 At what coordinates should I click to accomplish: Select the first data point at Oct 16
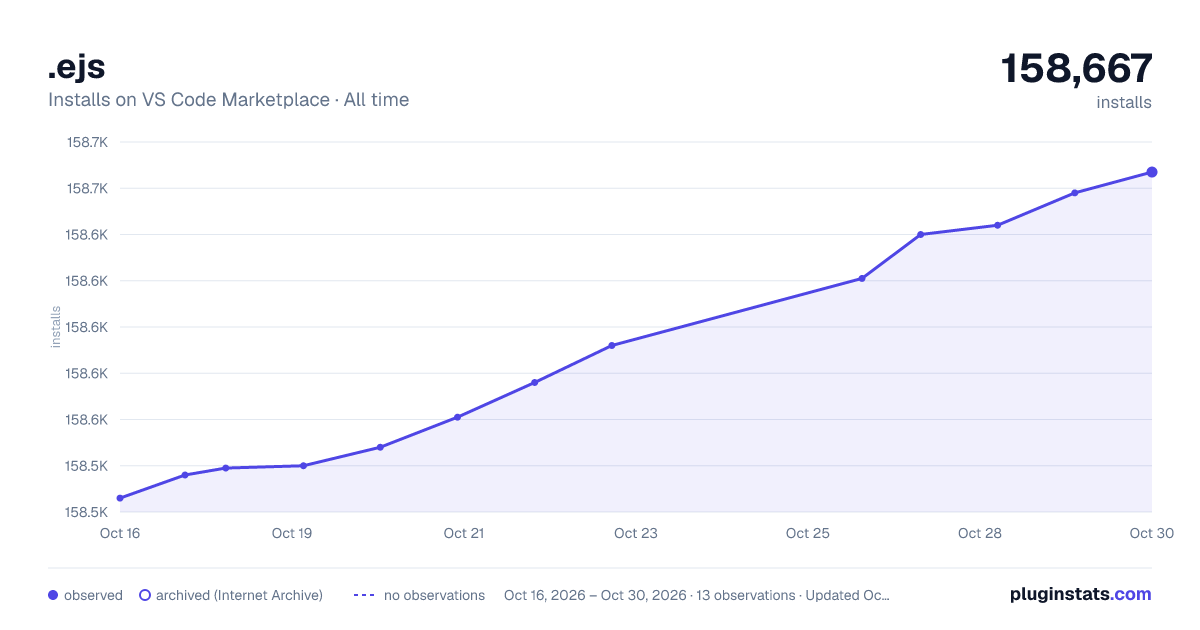(x=120, y=498)
